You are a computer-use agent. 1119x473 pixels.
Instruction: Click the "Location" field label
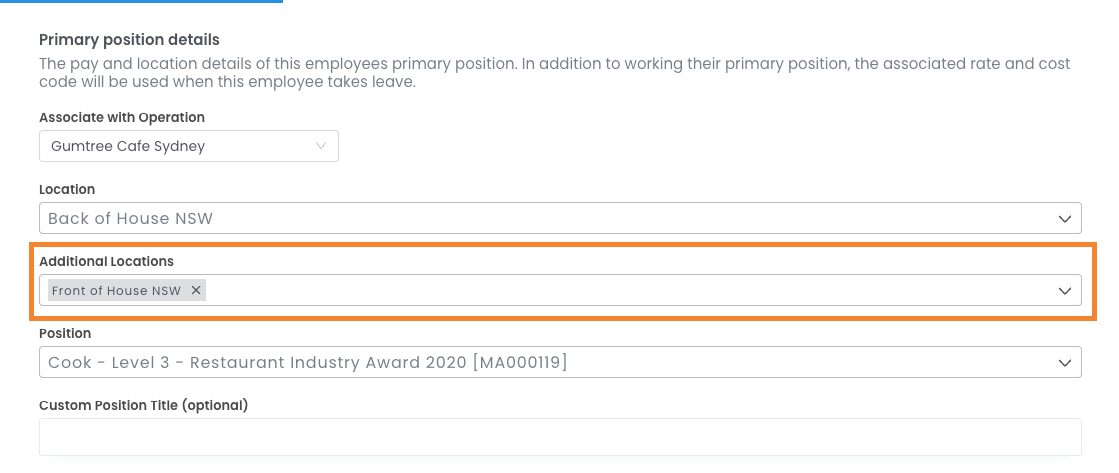(67, 189)
